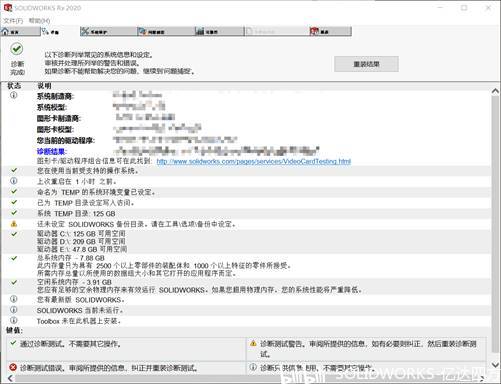
Task: Click the vertical scrollbar down arrow
Action: pyautogui.click(x=495, y=365)
